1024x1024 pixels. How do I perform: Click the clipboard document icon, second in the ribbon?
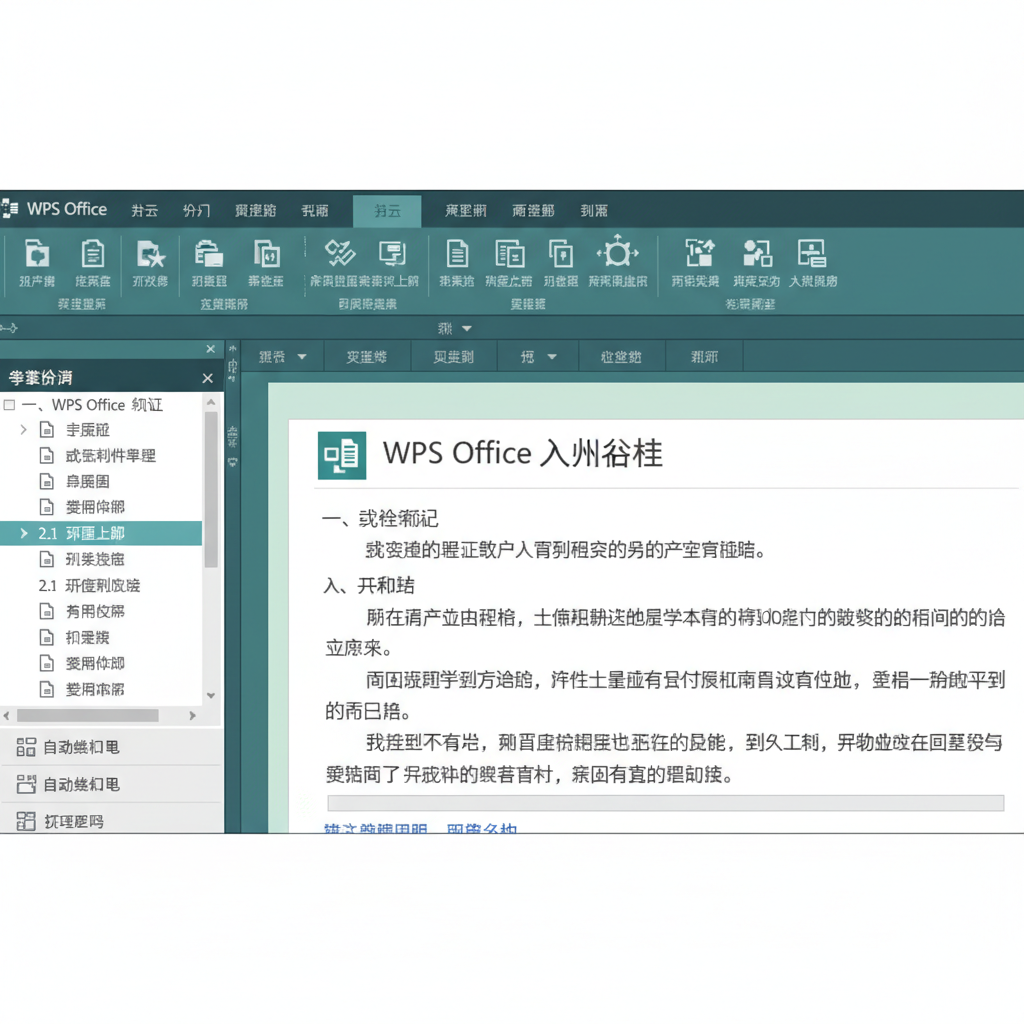tap(93, 253)
